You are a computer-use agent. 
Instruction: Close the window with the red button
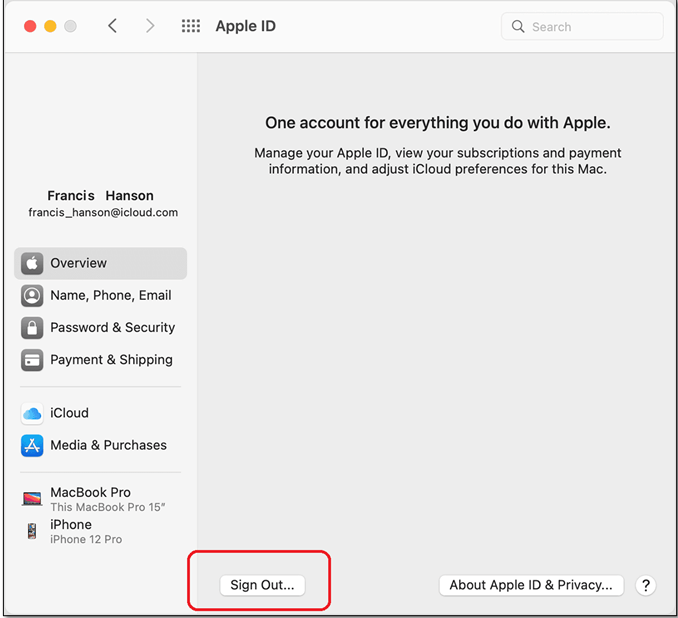29,26
